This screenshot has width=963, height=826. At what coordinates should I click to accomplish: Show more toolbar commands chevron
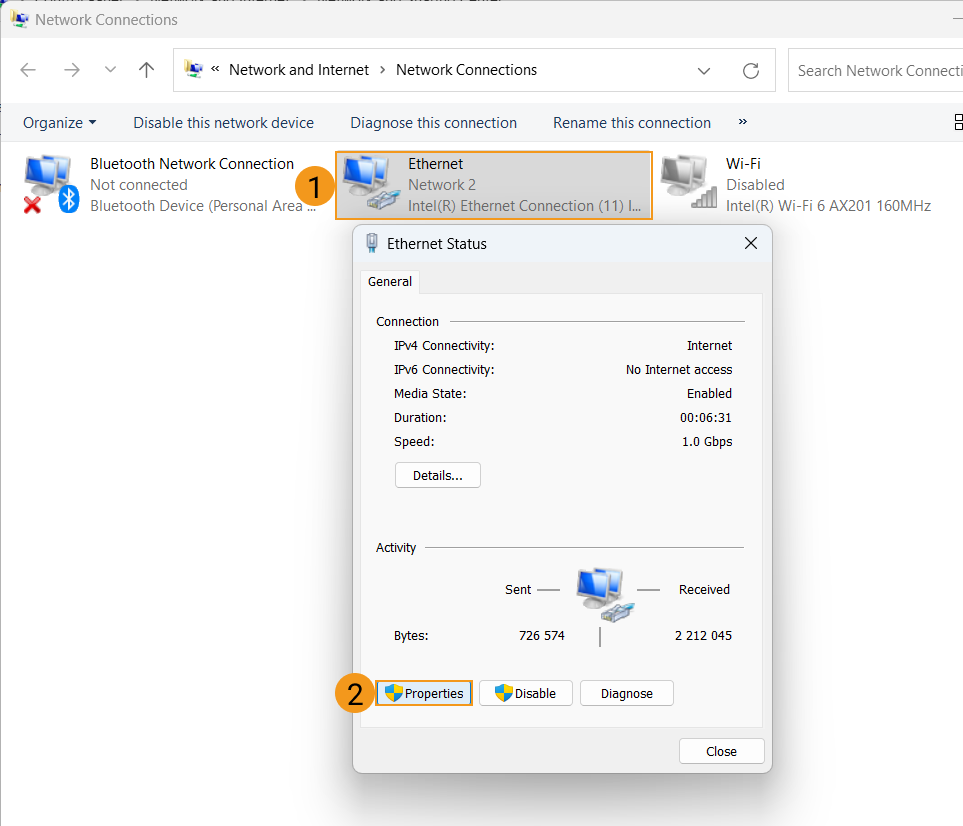pos(743,122)
